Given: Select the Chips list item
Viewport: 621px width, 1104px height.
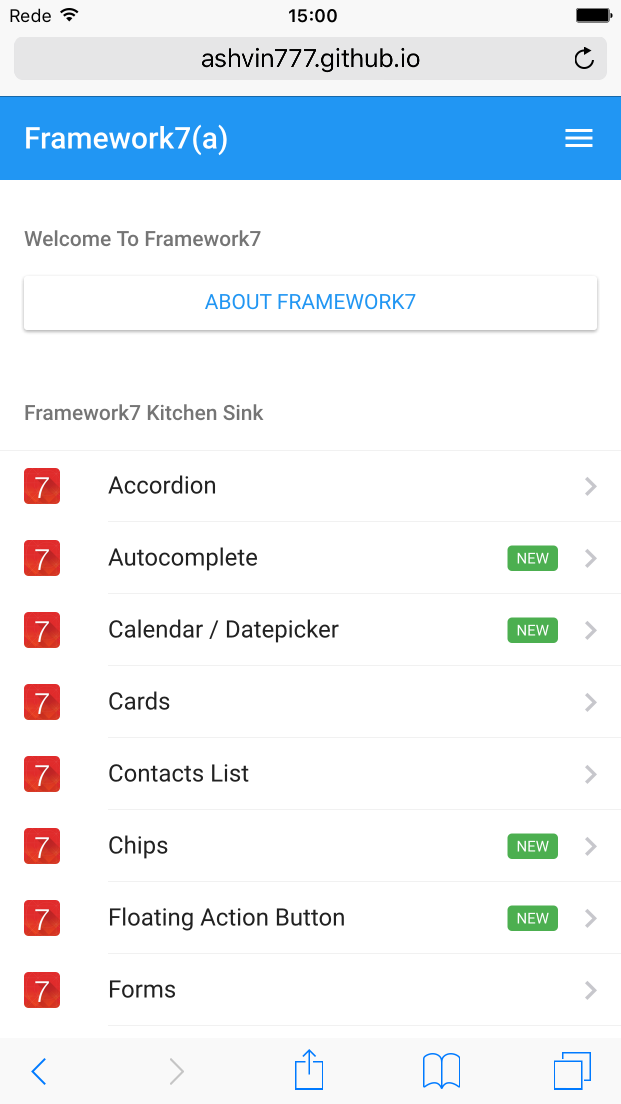Looking at the screenshot, I should coord(310,846).
